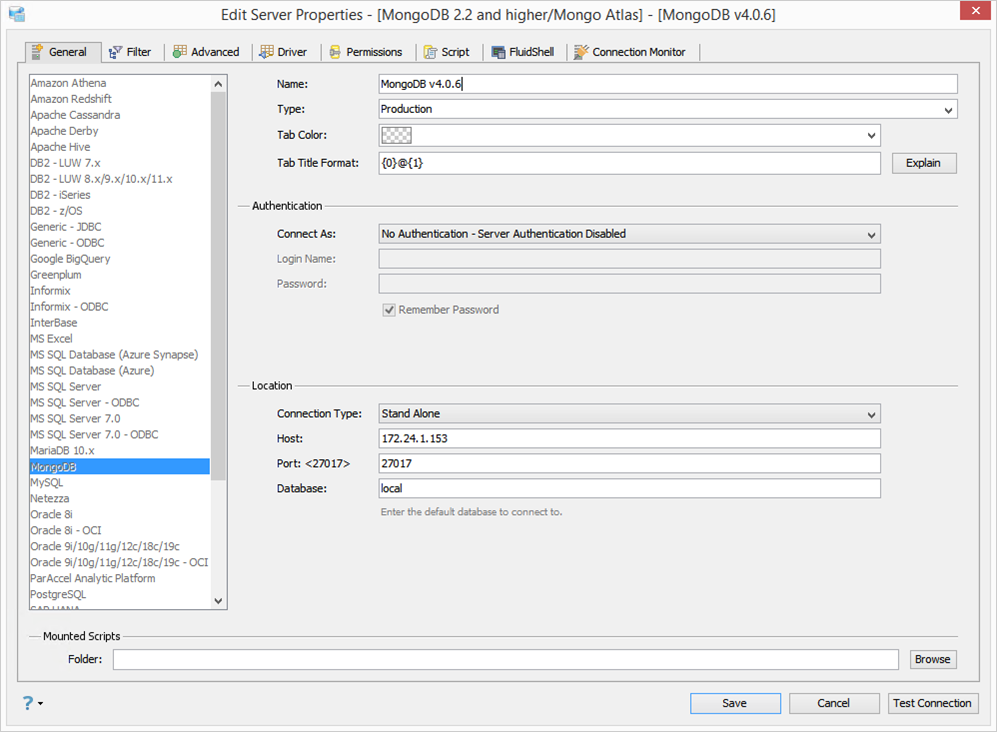Select MS SQL Database (Azure Synapse)

[120, 355]
